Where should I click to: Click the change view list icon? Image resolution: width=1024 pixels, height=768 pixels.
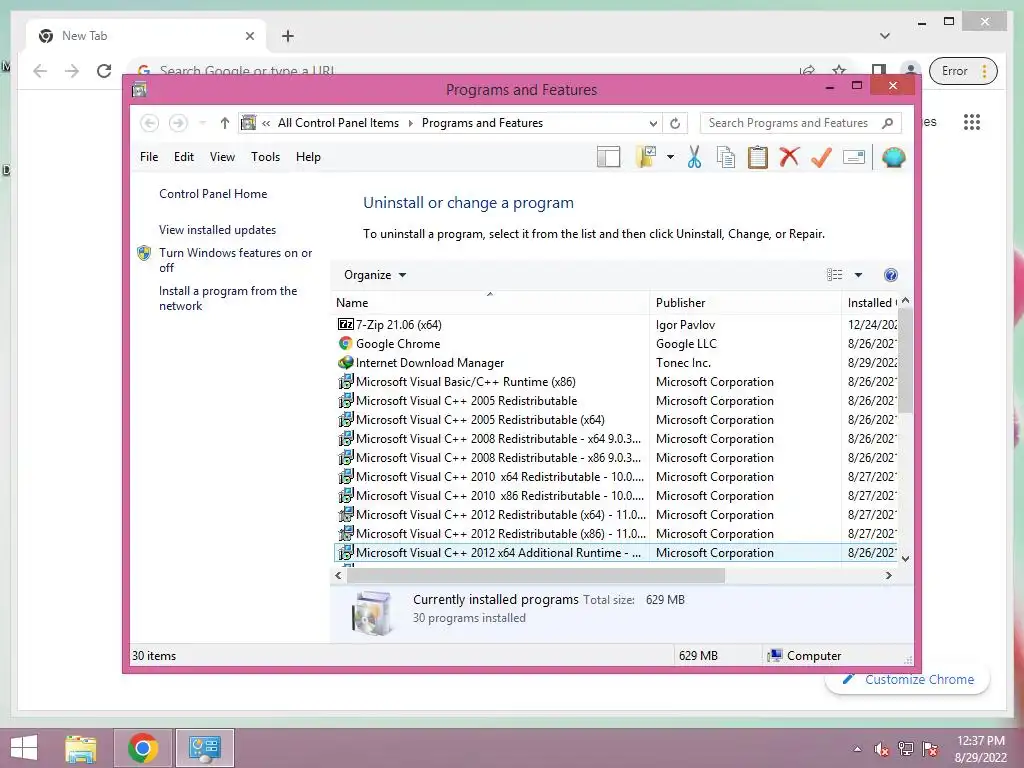(x=834, y=275)
